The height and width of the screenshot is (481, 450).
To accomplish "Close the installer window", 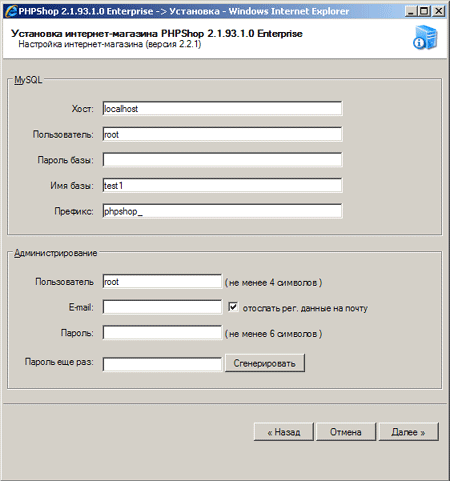I will pyautogui.click(x=439, y=11).
